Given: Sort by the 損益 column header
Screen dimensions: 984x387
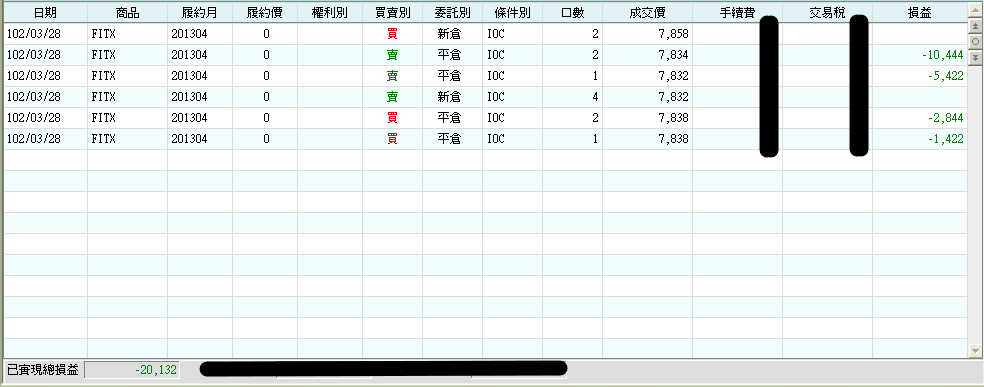Looking at the screenshot, I should 919,13.
